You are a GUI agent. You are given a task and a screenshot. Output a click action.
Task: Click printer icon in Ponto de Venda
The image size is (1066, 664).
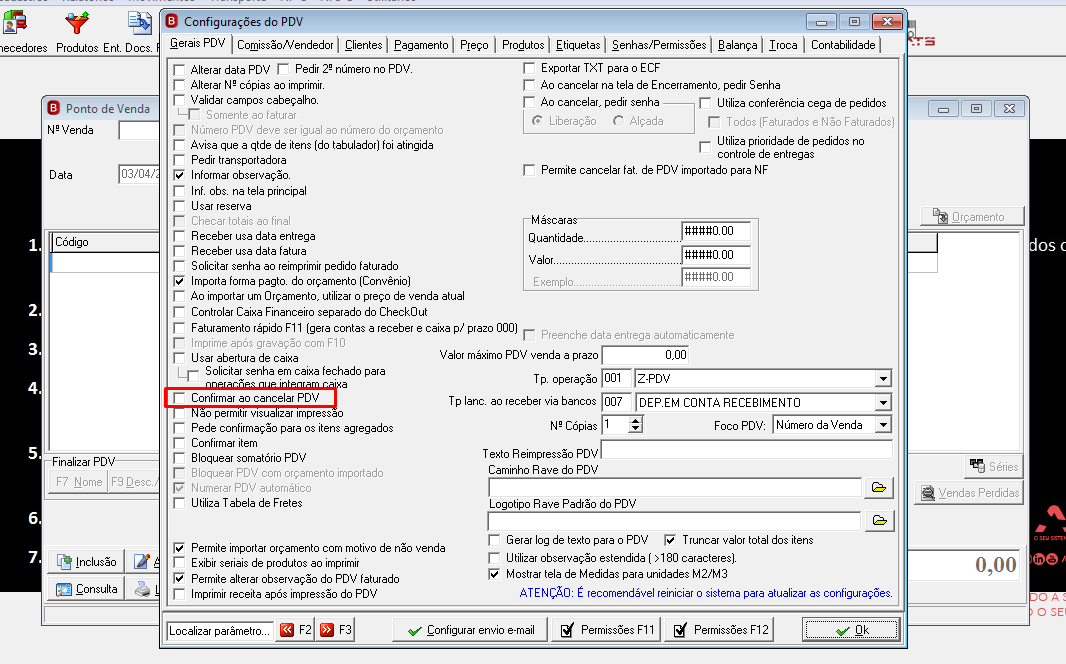pyautogui.click(x=143, y=589)
